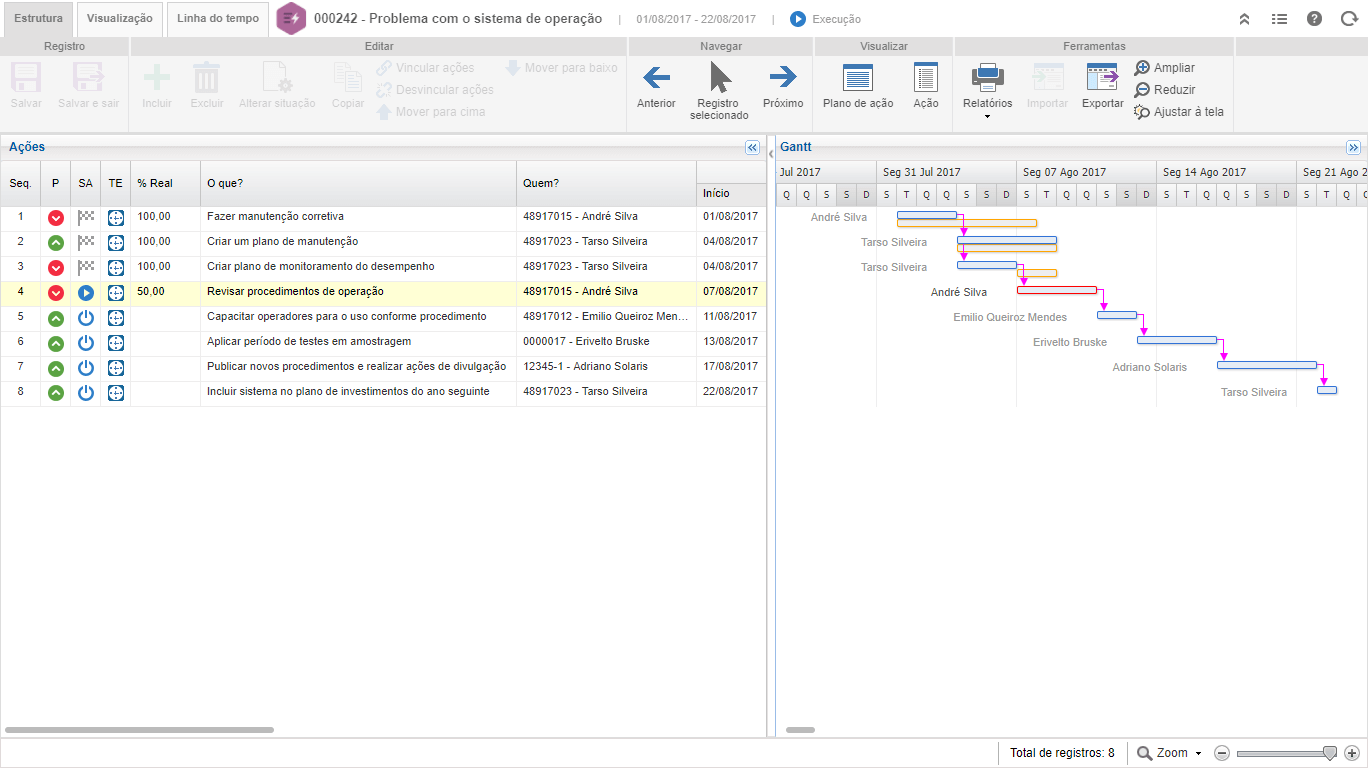The width and height of the screenshot is (1368, 768).
Task: Click the zoom slider handle
Action: pos(1329,753)
